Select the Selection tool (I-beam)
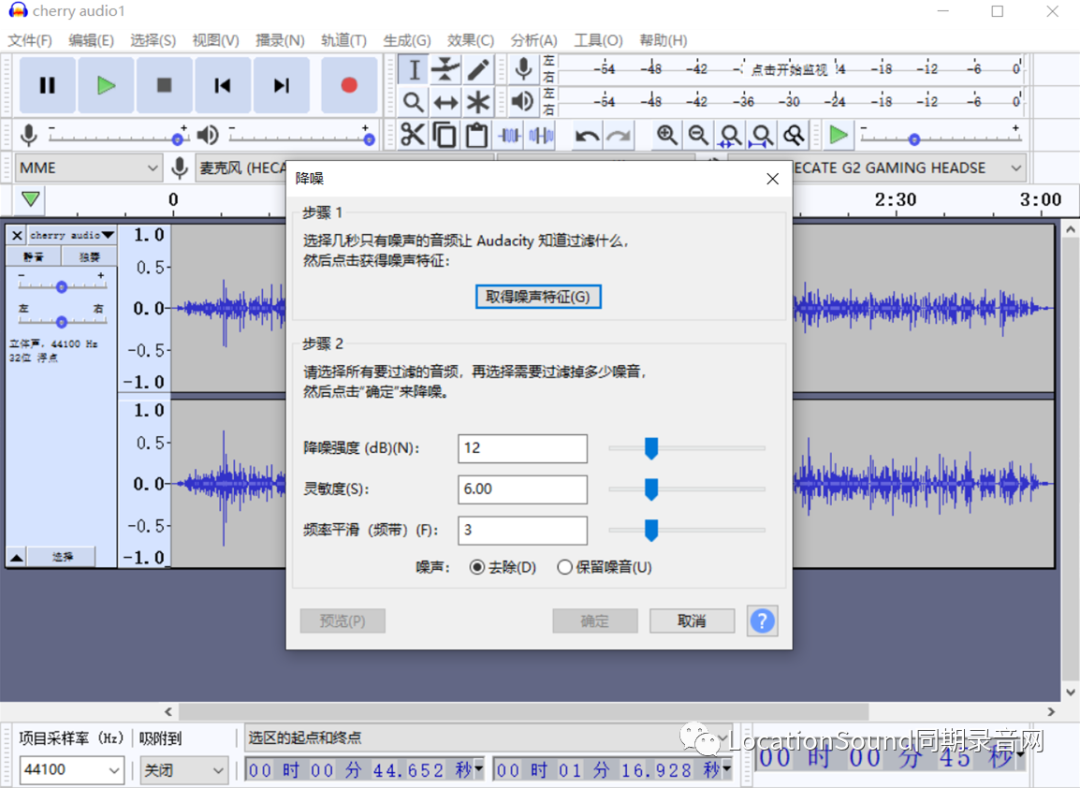1080x788 pixels. click(x=414, y=68)
